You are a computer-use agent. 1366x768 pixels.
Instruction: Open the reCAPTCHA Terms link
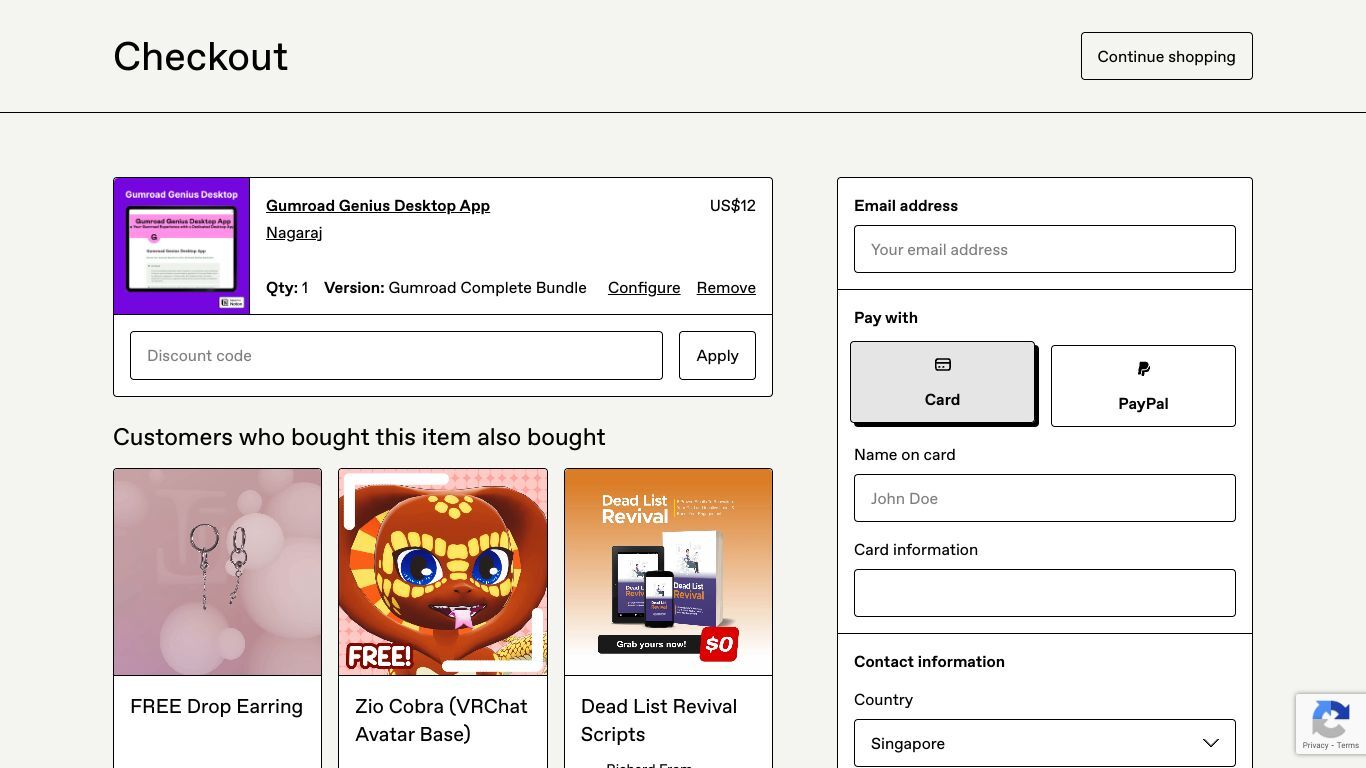click(x=1348, y=745)
